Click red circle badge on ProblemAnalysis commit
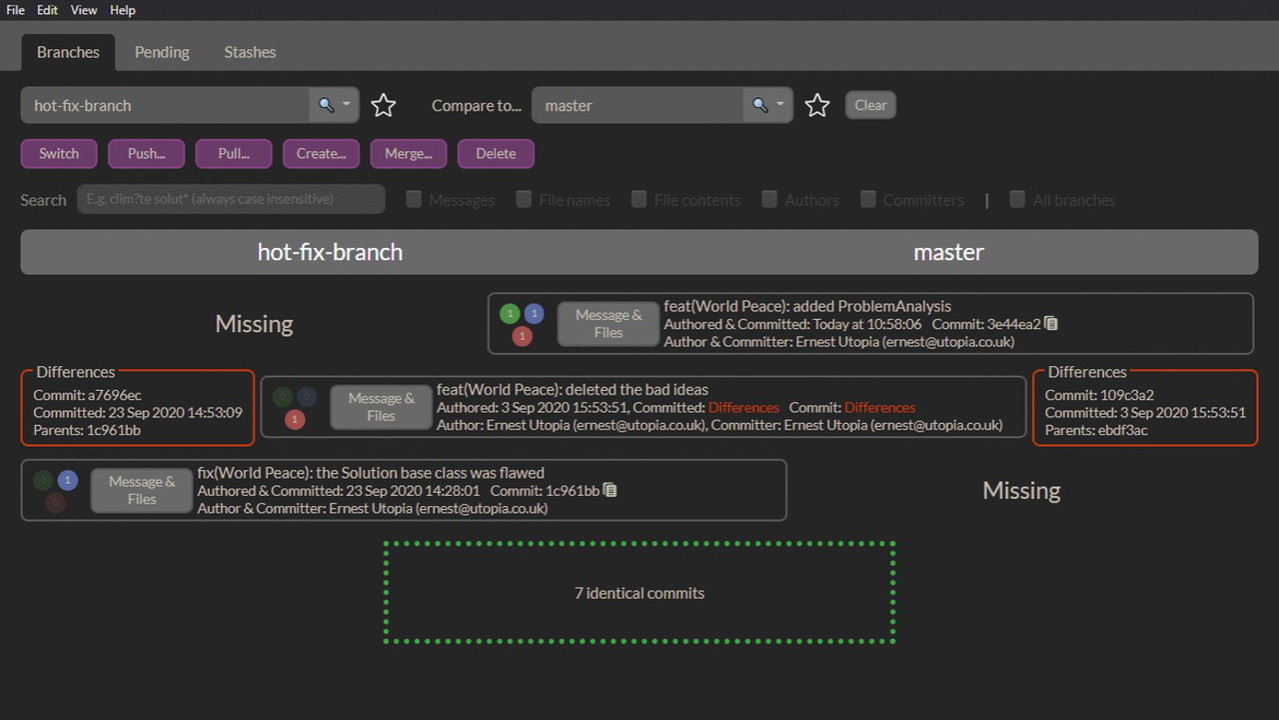1279x720 pixels. click(x=521, y=337)
